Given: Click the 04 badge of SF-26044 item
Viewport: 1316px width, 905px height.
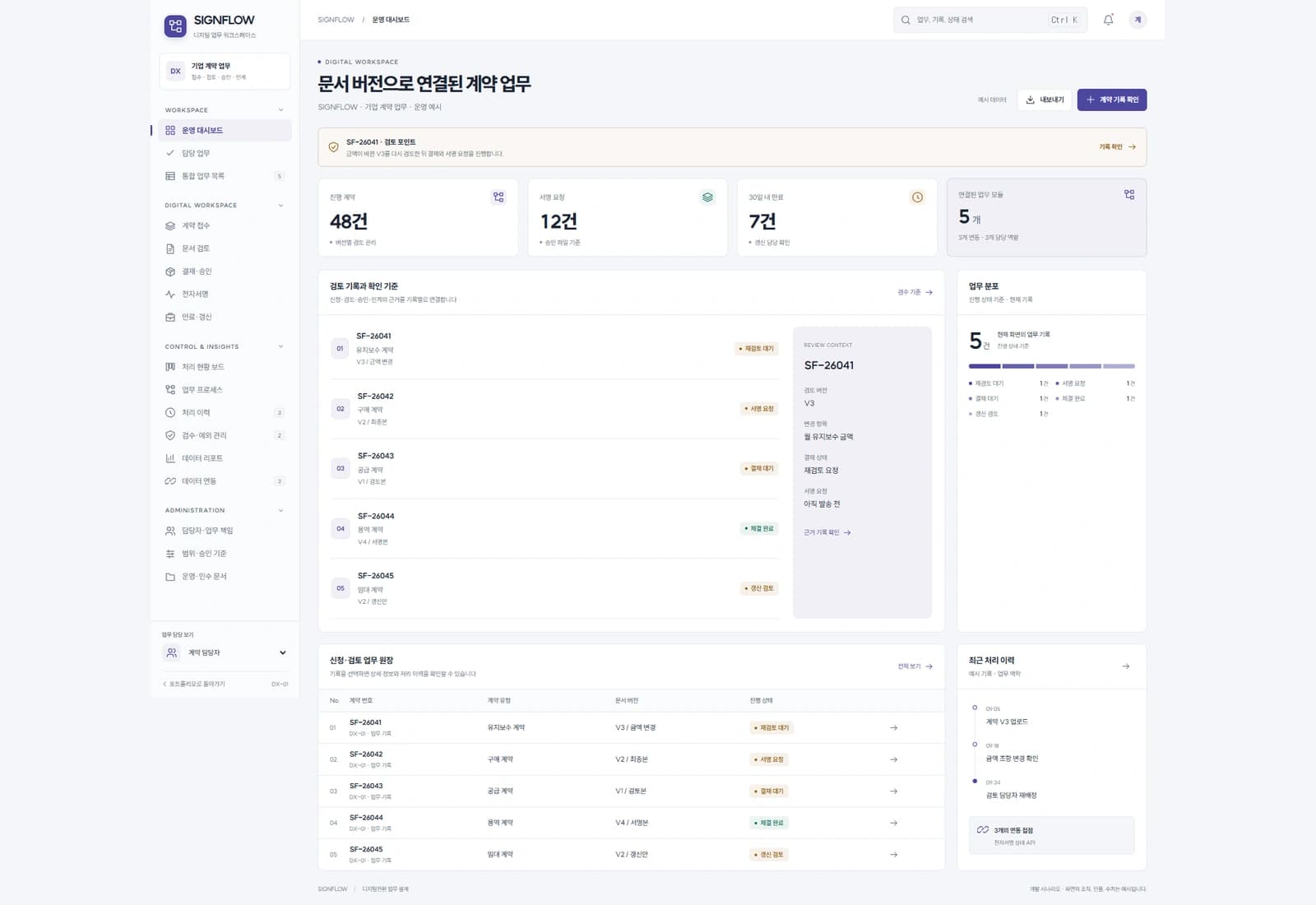Looking at the screenshot, I should (x=341, y=529).
